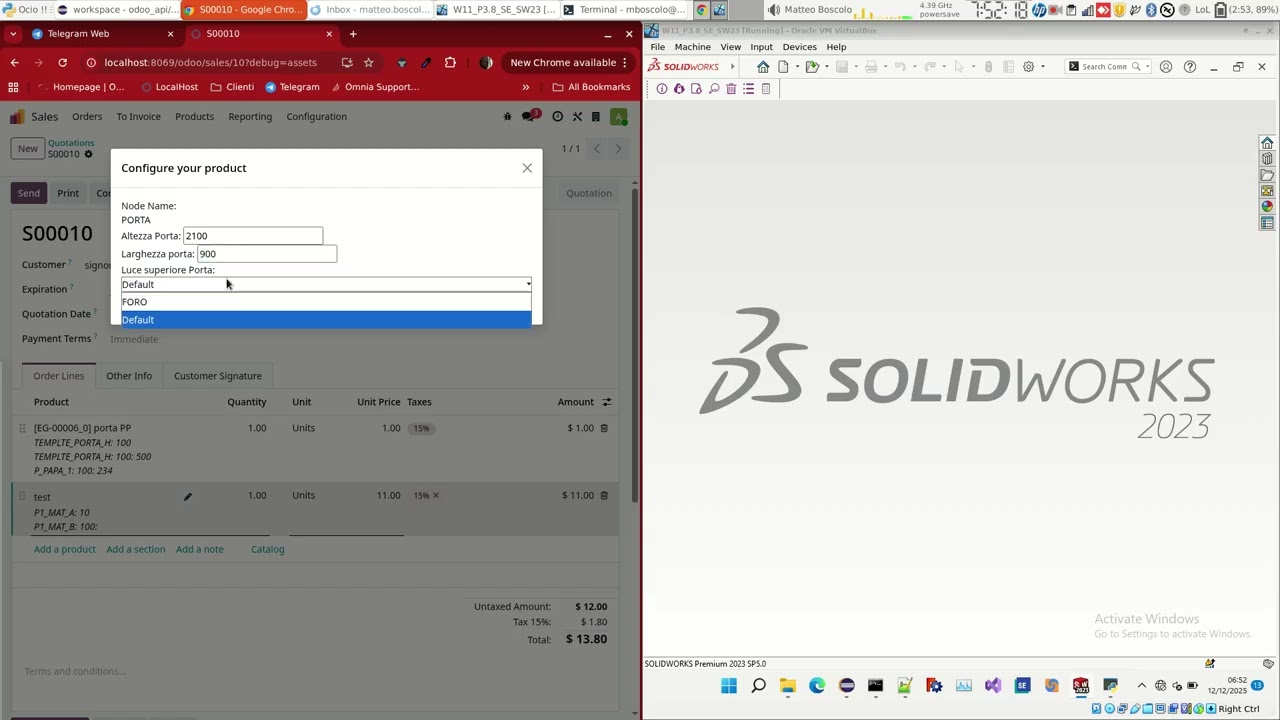Open the Clienti bookmarks folder

(232, 87)
